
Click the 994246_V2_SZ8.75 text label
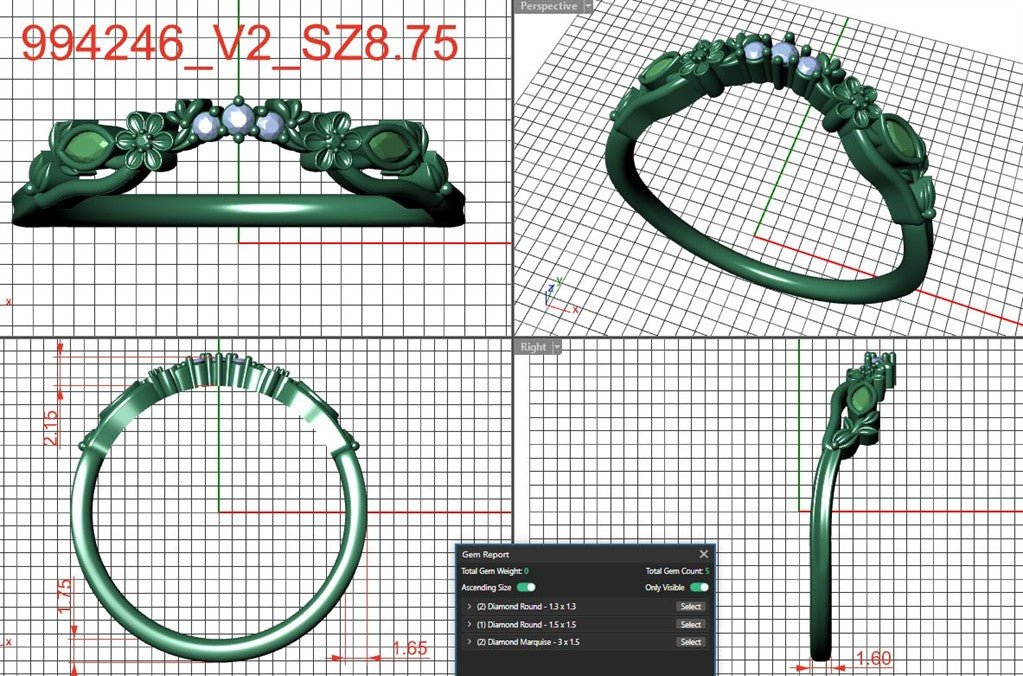click(x=239, y=44)
